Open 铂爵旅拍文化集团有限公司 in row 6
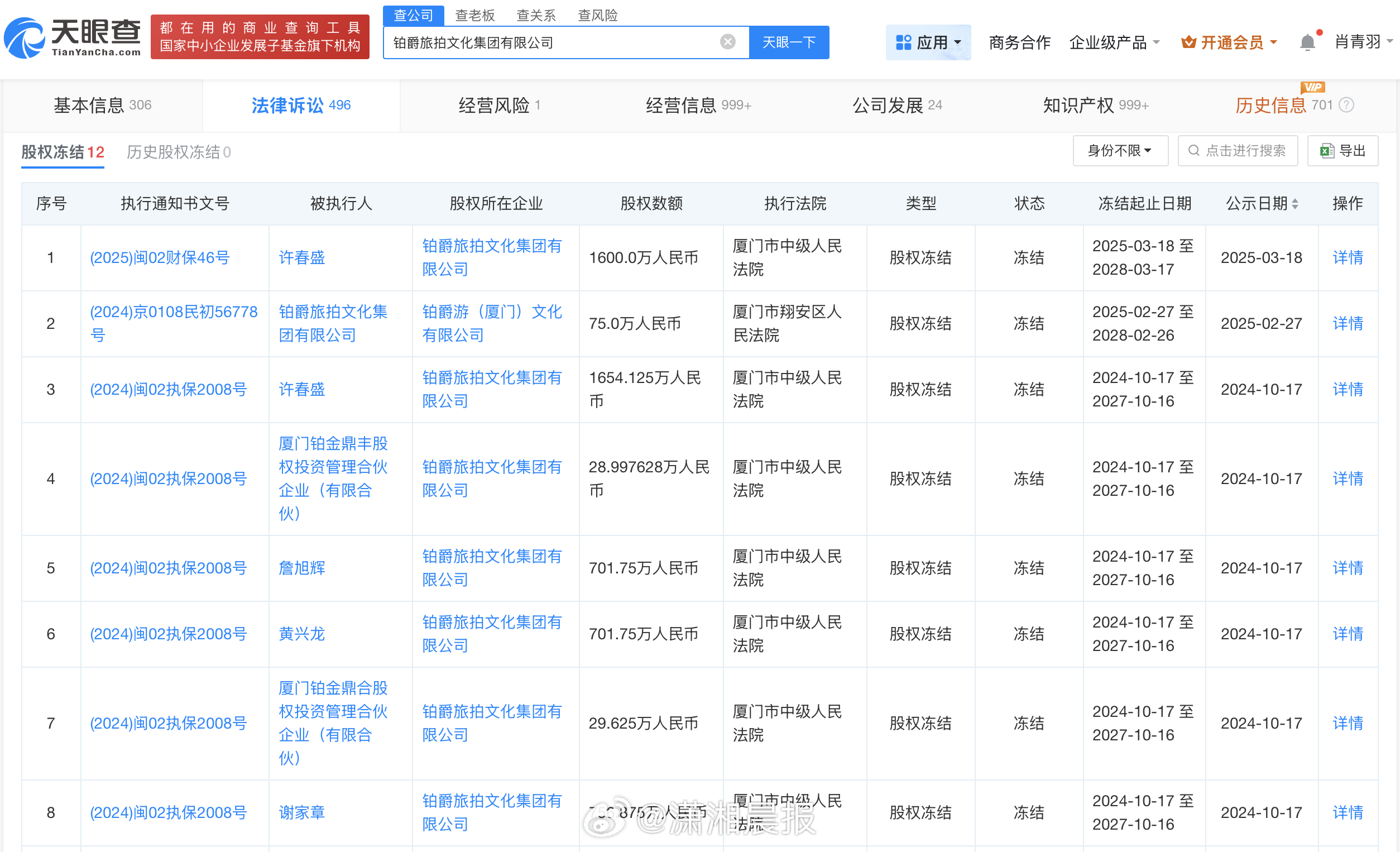Image resolution: width=1400 pixels, height=852 pixels. pos(492,634)
